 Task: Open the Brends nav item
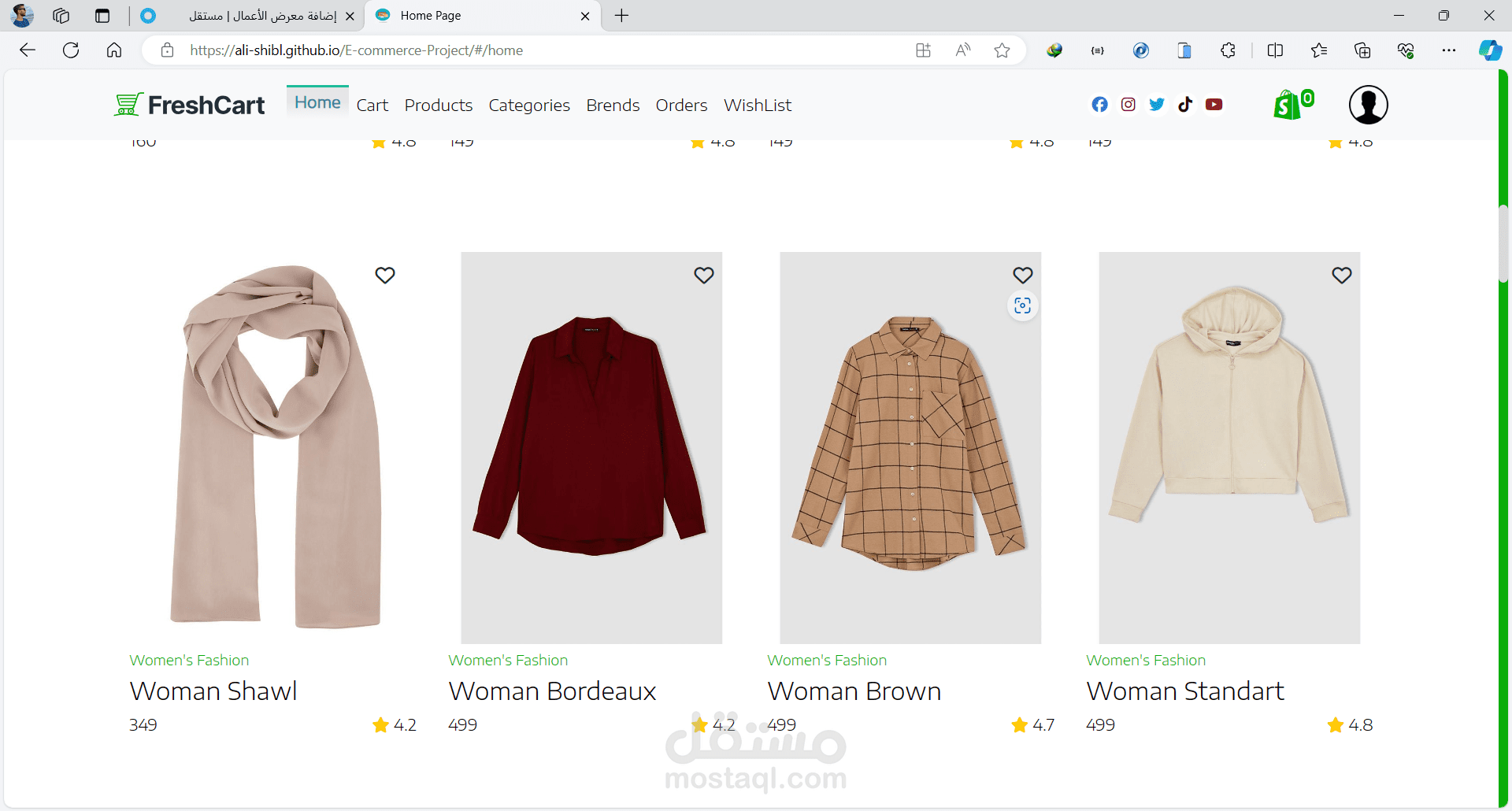tap(613, 106)
